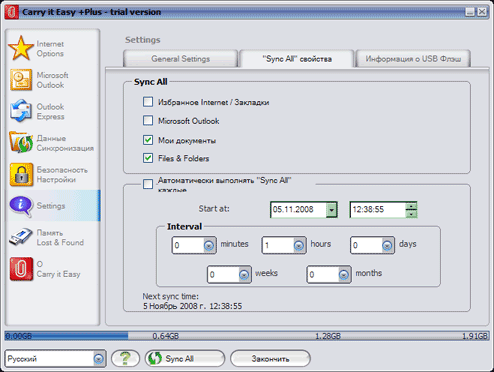Uncheck the Мои документы checkbox

tap(148, 140)
